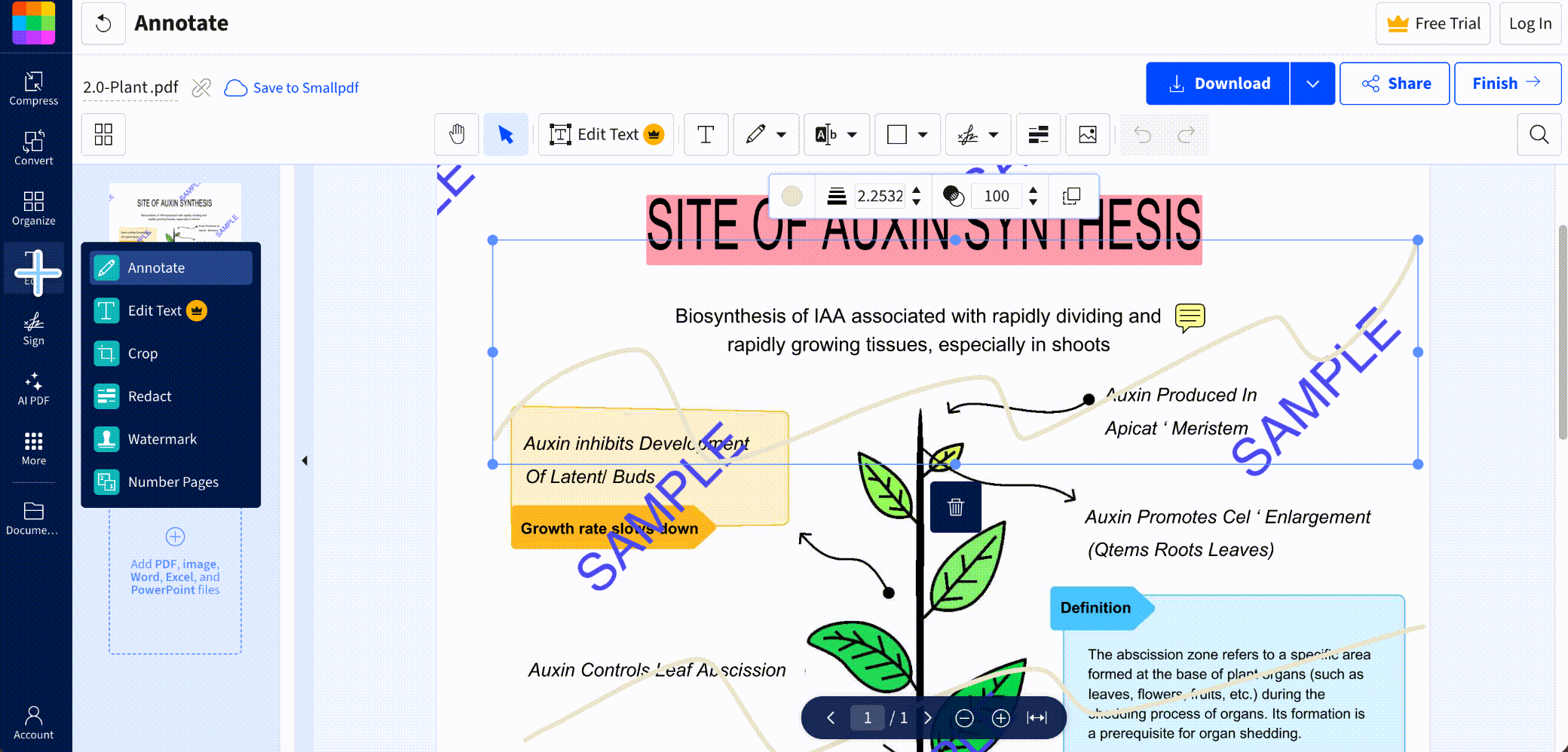Viewport: 1568px width, 752px height.
Task: Duplicate the selected annotation
Action: 1071,196
